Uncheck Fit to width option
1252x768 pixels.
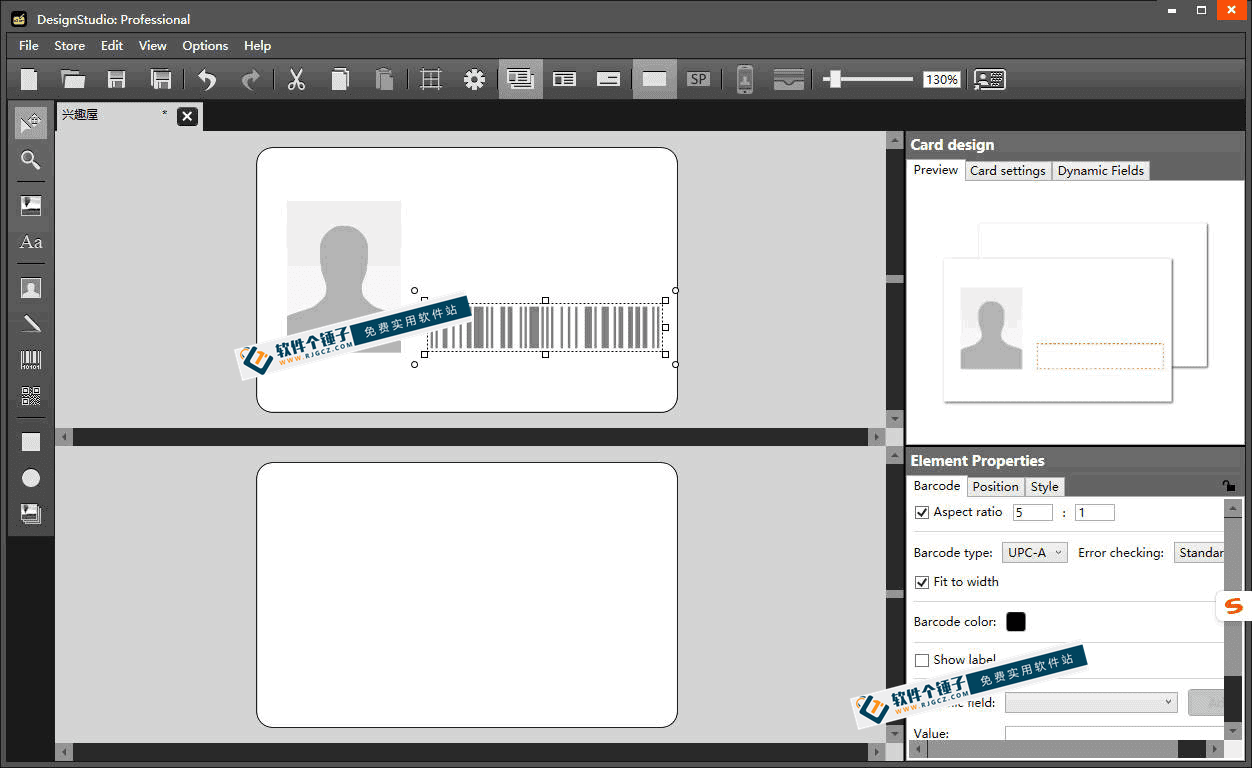922,582
